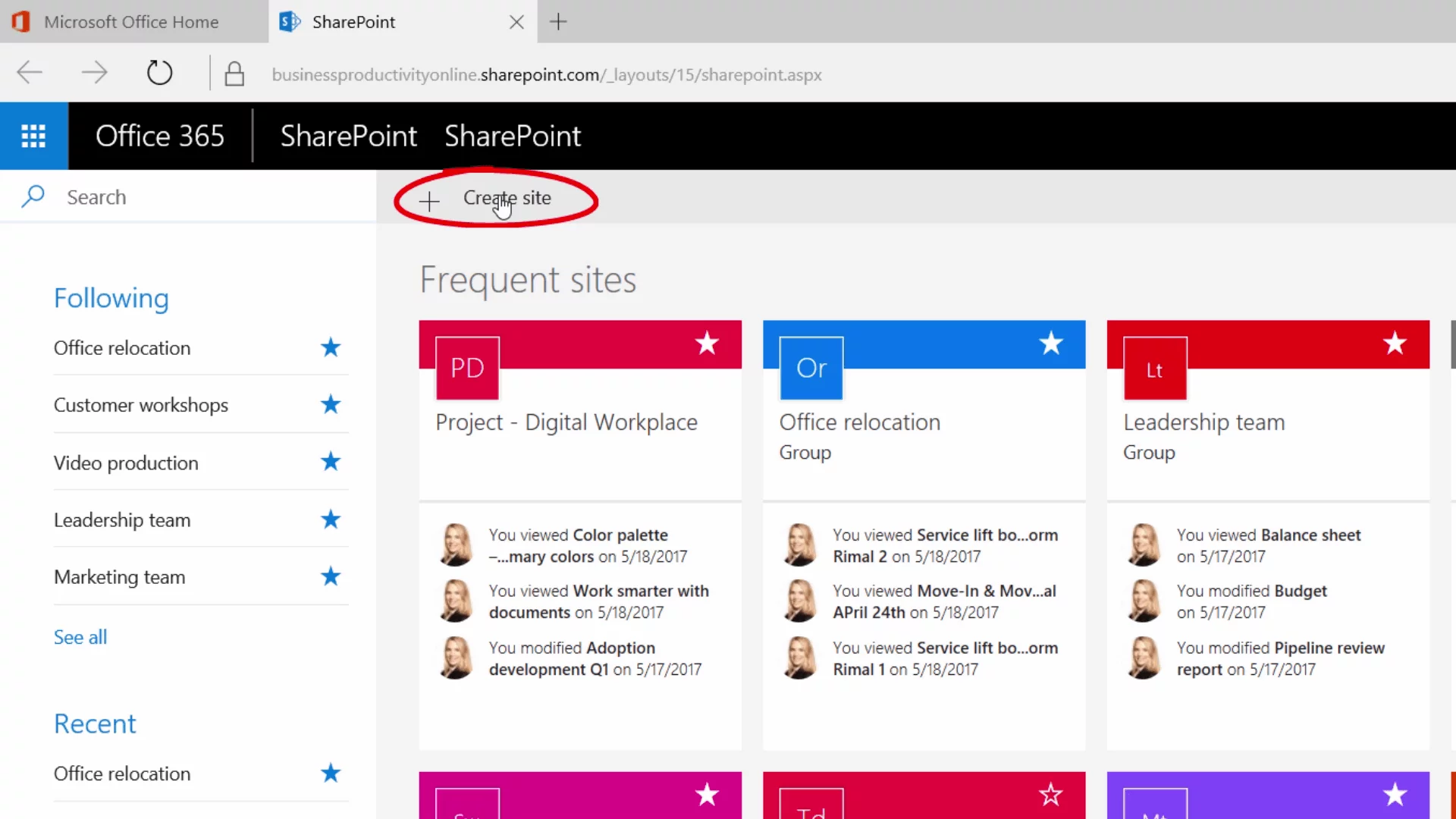Open Office relocation frequent site card title

click(860, 422)
